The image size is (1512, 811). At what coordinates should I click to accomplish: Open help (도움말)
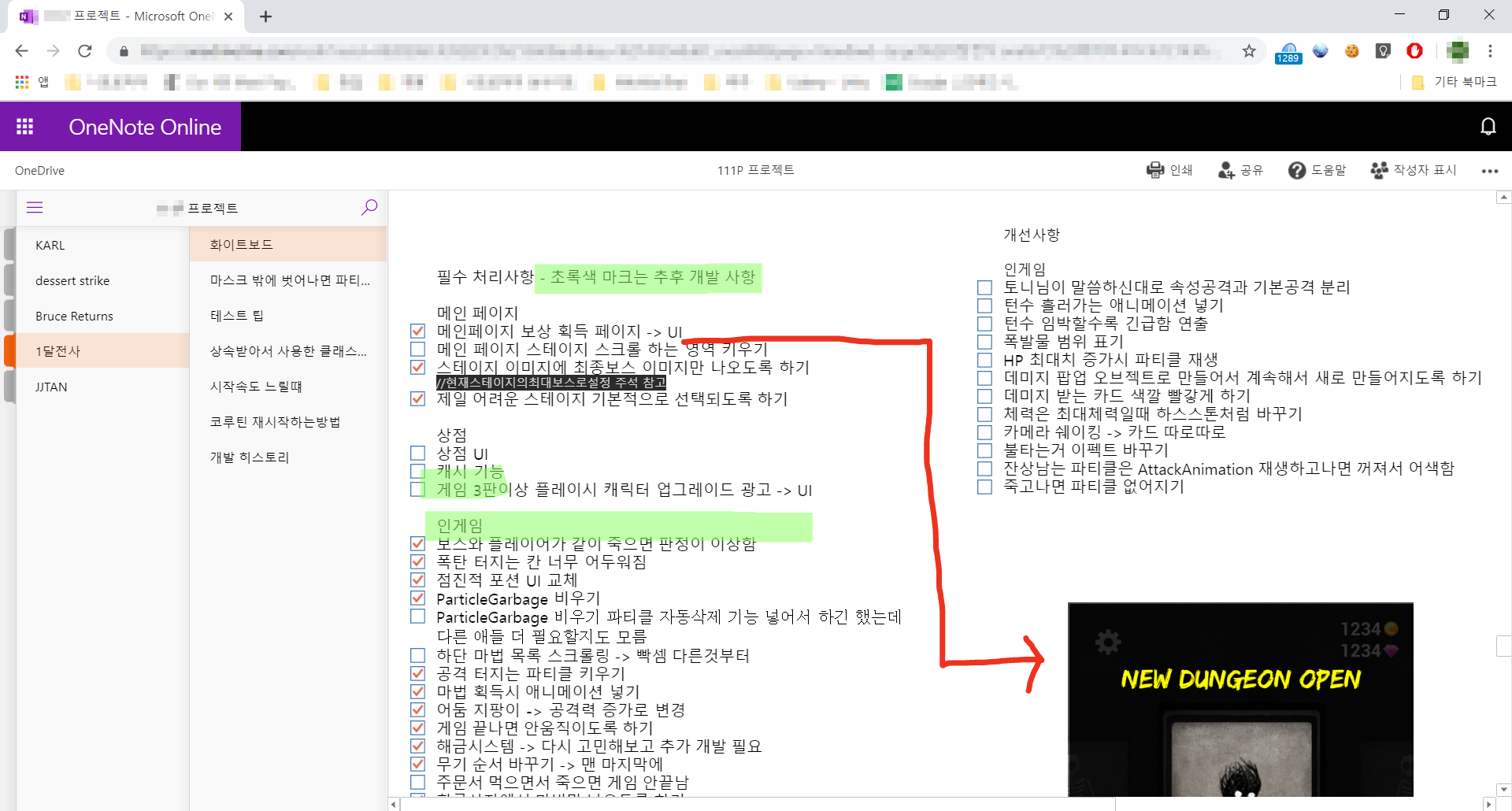pyautogui.click(x=1317, y=170)
